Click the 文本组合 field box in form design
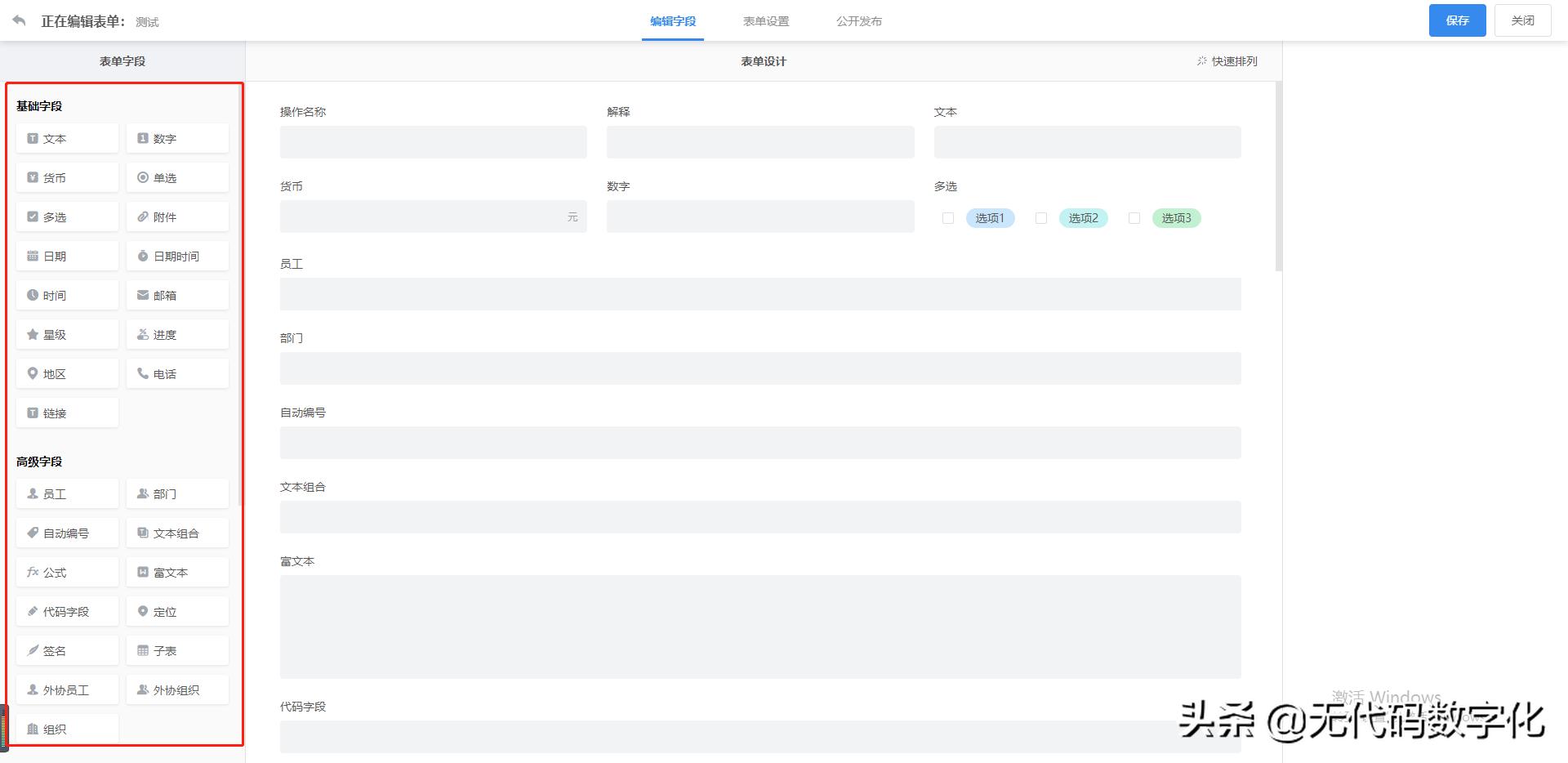1568x763 pixels. pos(760,517)
